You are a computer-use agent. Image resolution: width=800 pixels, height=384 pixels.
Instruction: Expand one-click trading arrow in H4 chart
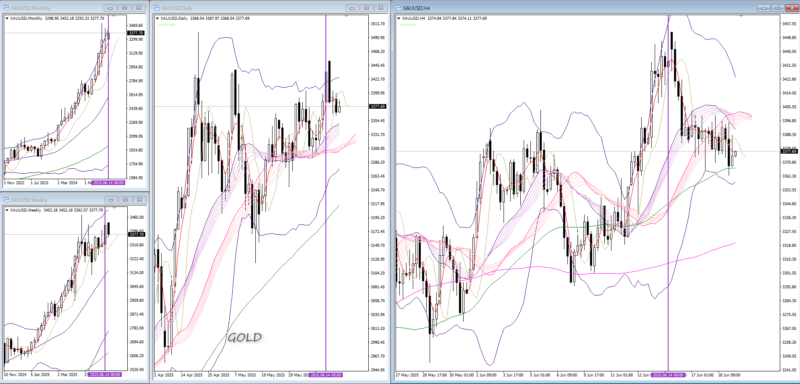pyautogui.click(x=398, y=18)
